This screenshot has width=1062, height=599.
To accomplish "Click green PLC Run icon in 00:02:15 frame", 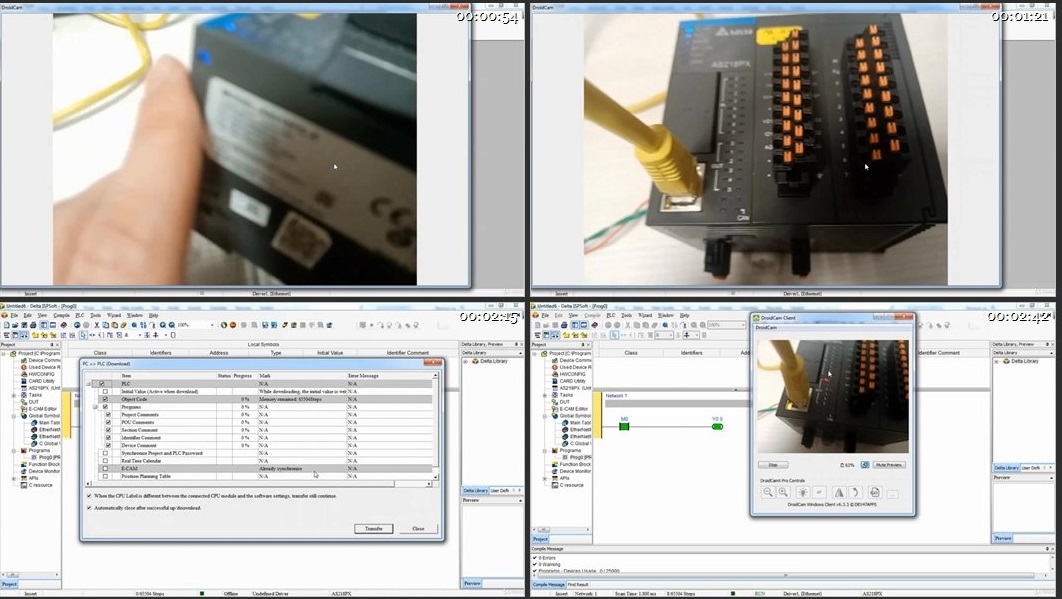I will [224, 325].
